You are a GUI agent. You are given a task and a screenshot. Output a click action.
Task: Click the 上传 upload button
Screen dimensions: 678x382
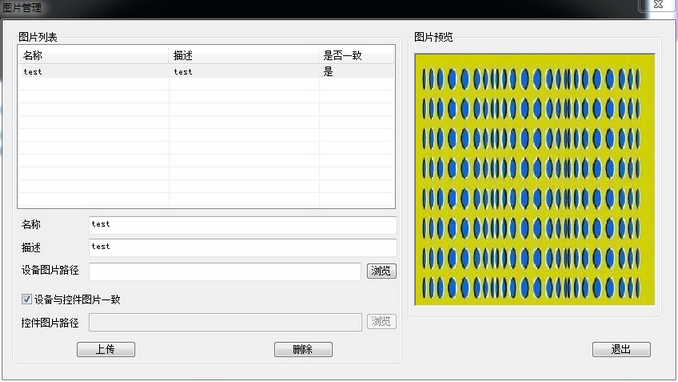pyautogui.click(x=106, y=350)
